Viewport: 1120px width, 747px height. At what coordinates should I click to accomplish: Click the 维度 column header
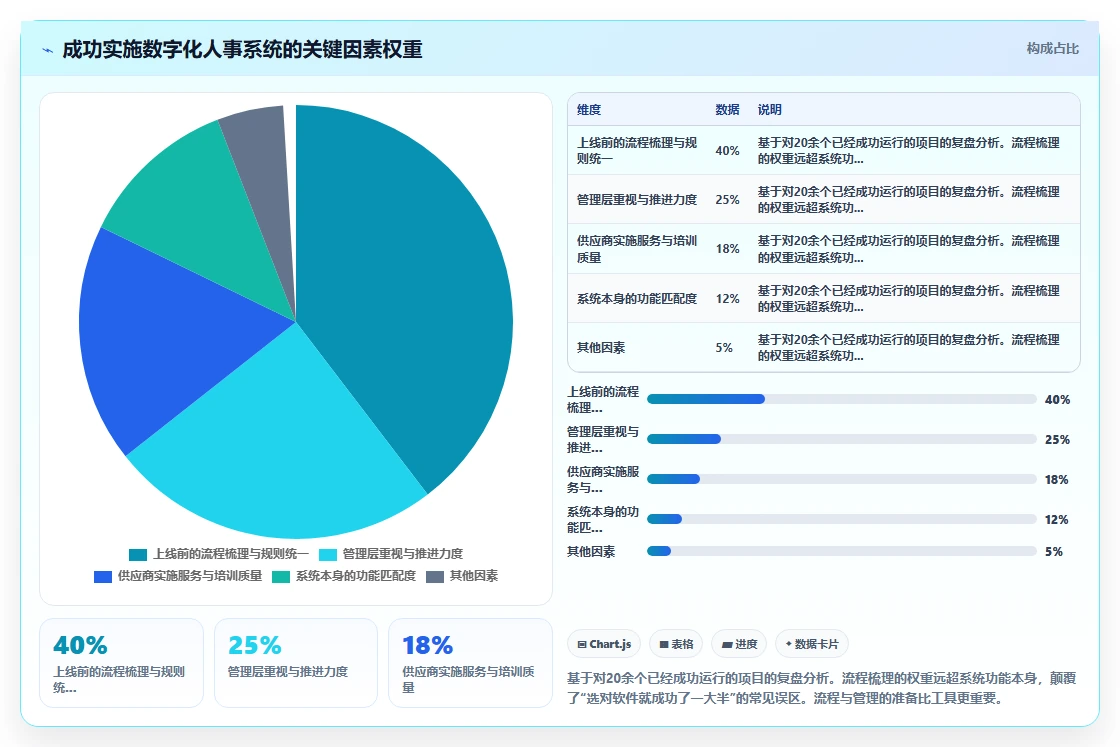click(589, 110)
